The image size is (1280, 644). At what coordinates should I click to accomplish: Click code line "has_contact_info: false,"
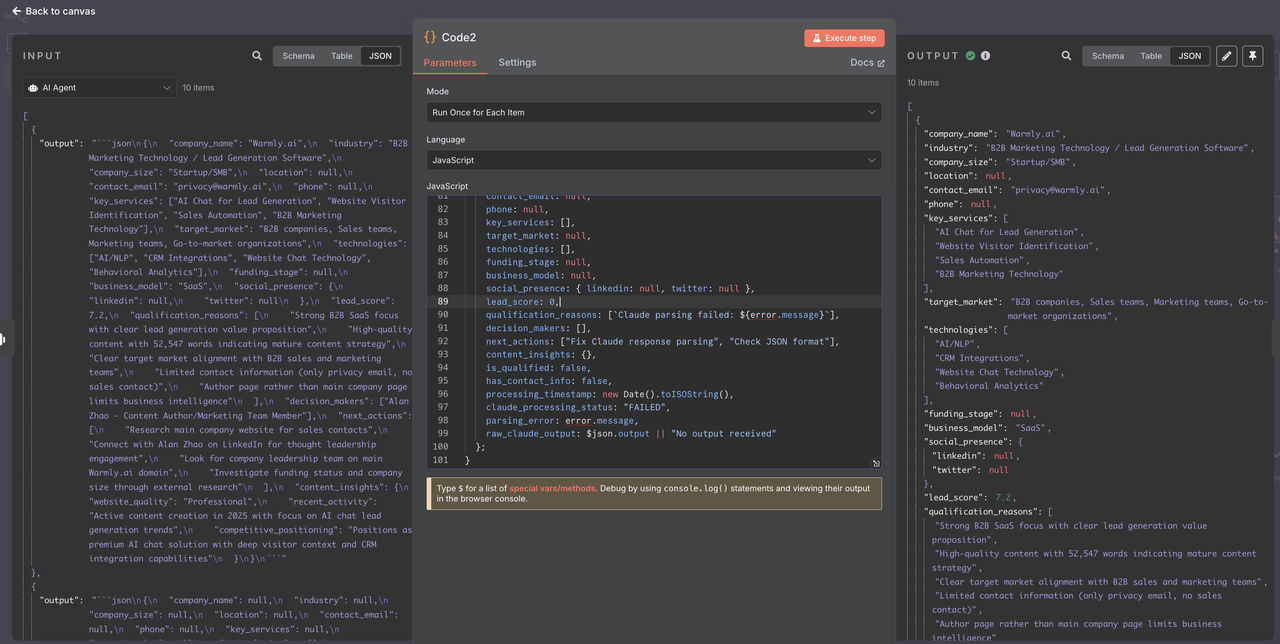pyautogui.click(x=547, y=381)
